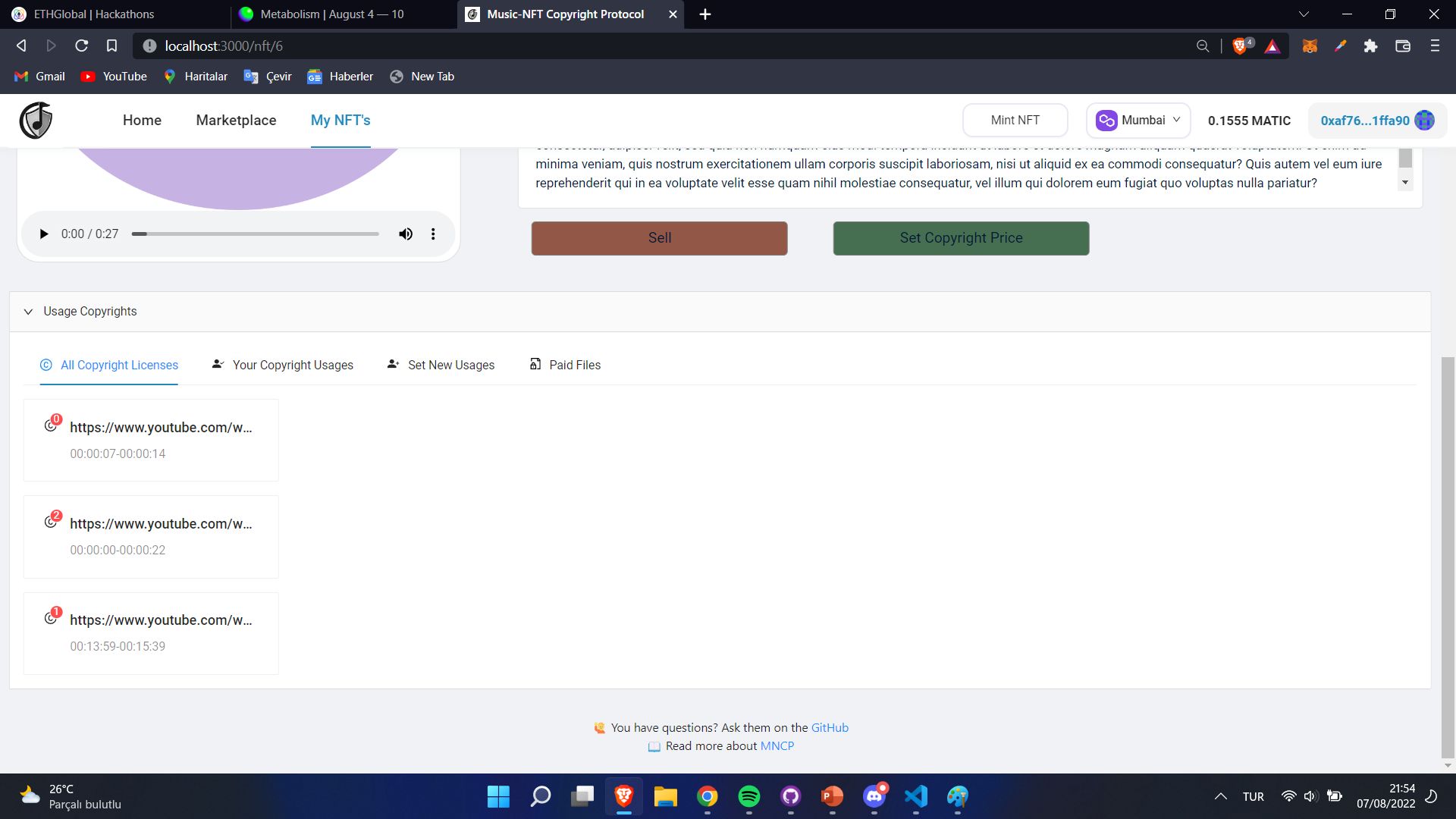Toggle the description text scrollbar down

click(1405, 183)
